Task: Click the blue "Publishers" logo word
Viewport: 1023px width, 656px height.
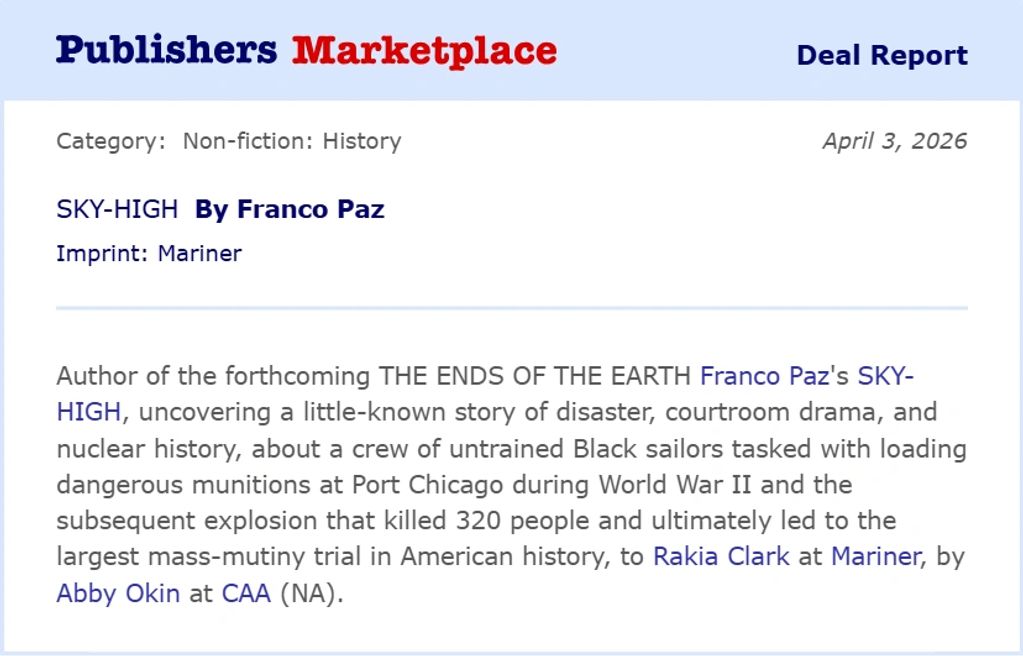Action: click(166, 50)
